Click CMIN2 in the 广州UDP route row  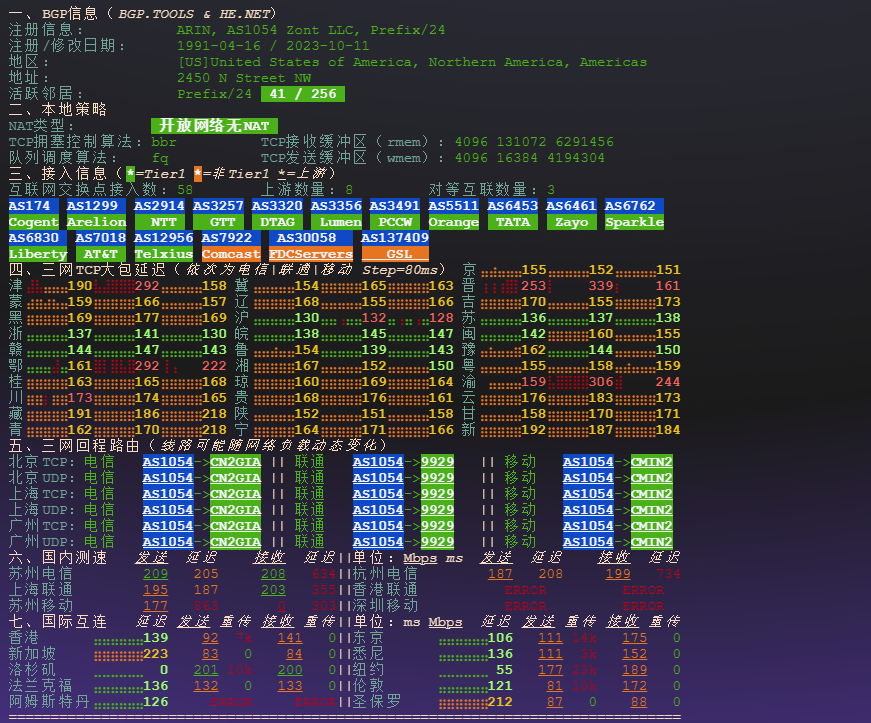coord(651,542)
